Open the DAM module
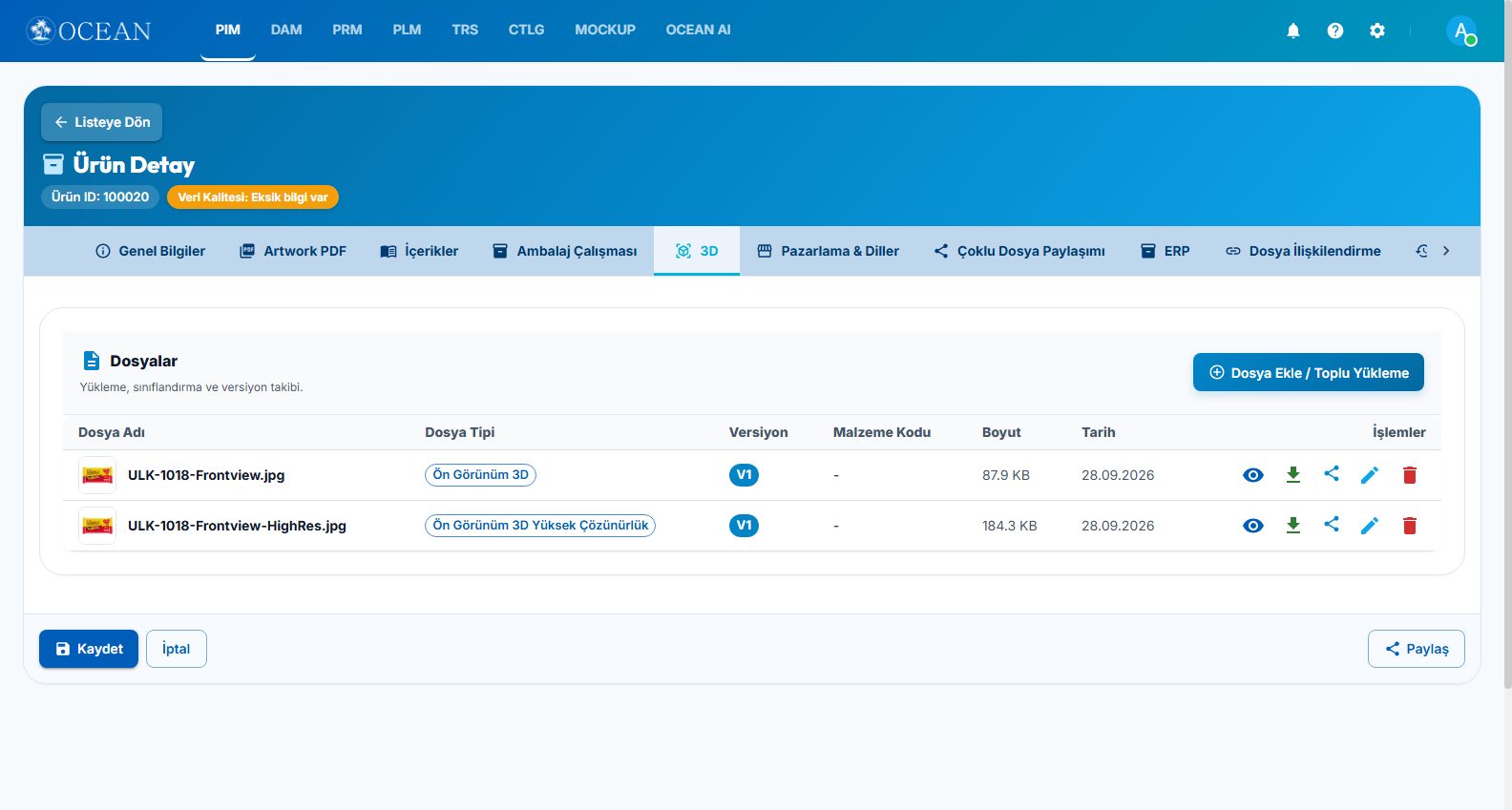 tap(286, 31)
